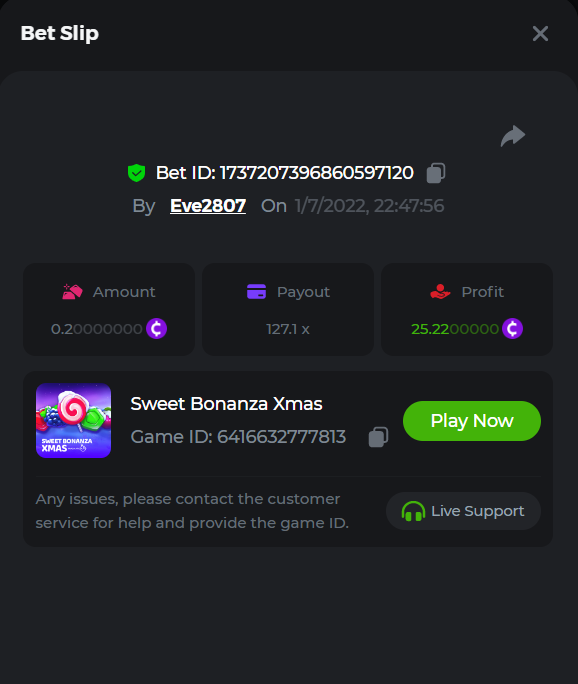The height and width of the screenshot is (684, 578).
Task: Open Live Support chat
Action: point(463,511)
